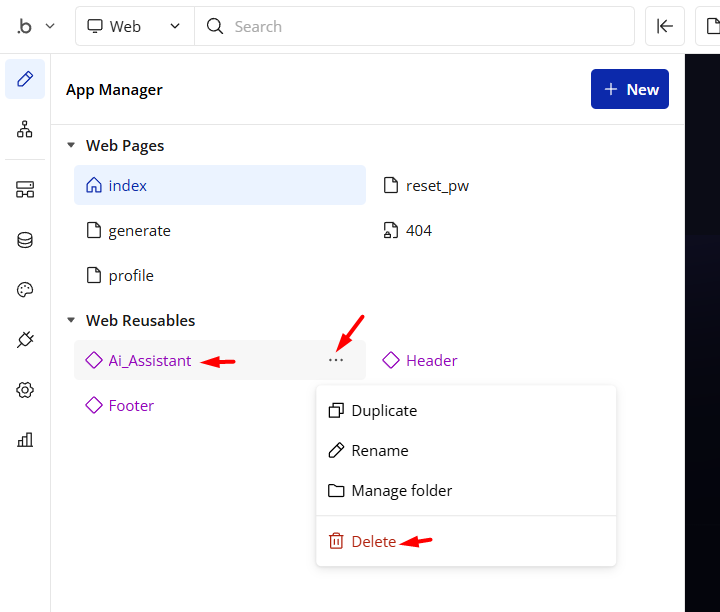Click the New button
This screenshot has width=720, height=612.
coord(630,89)
